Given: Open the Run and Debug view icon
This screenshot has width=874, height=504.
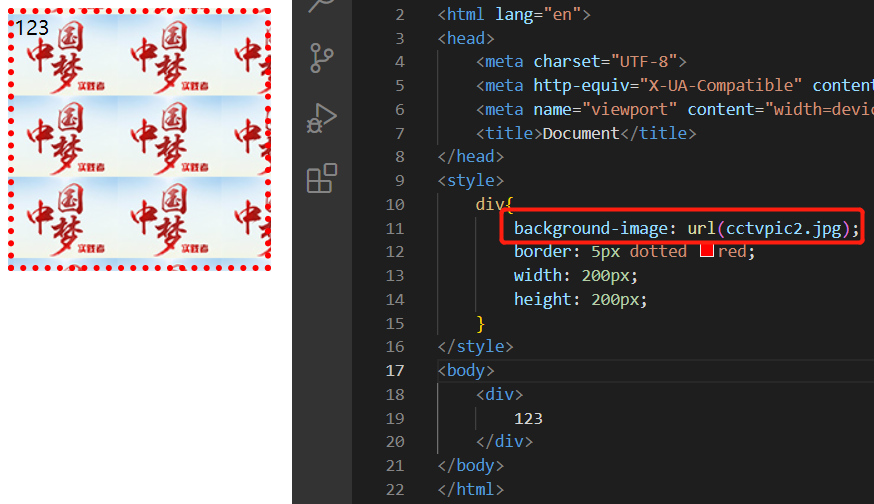Looking at the screenshot, I should click(322, 118).
